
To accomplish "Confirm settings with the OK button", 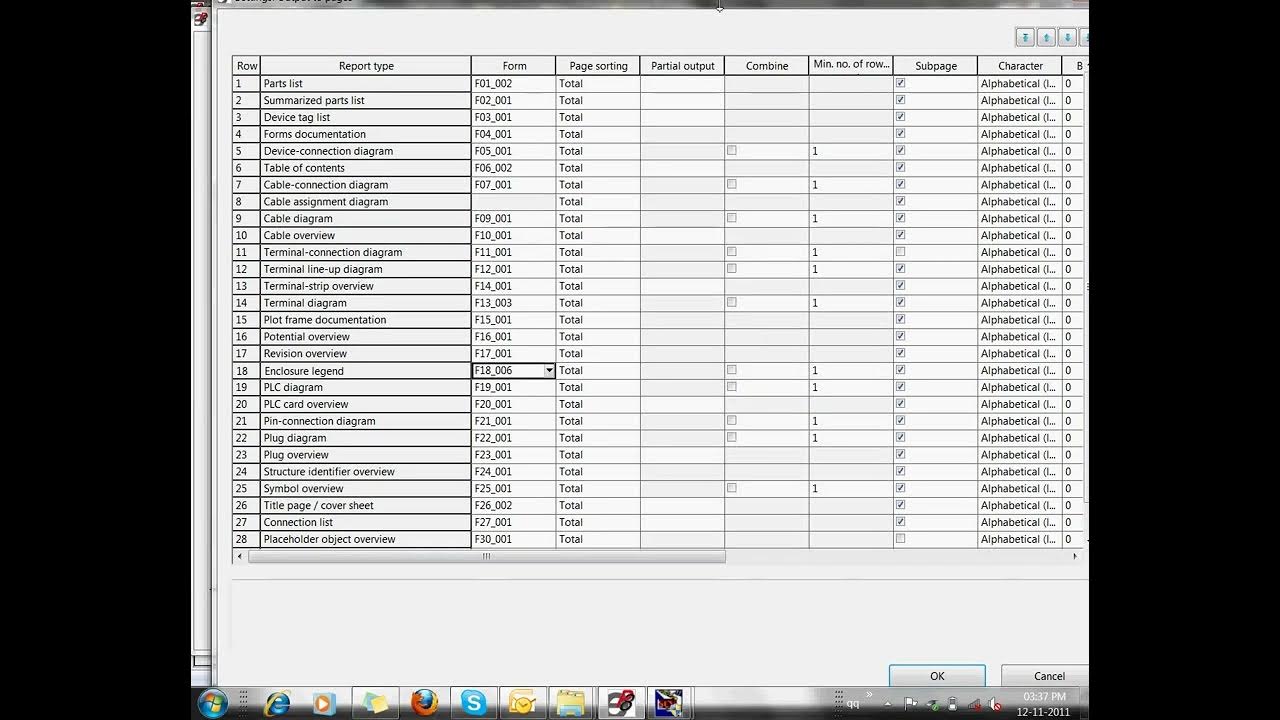I will pos(937,676).
